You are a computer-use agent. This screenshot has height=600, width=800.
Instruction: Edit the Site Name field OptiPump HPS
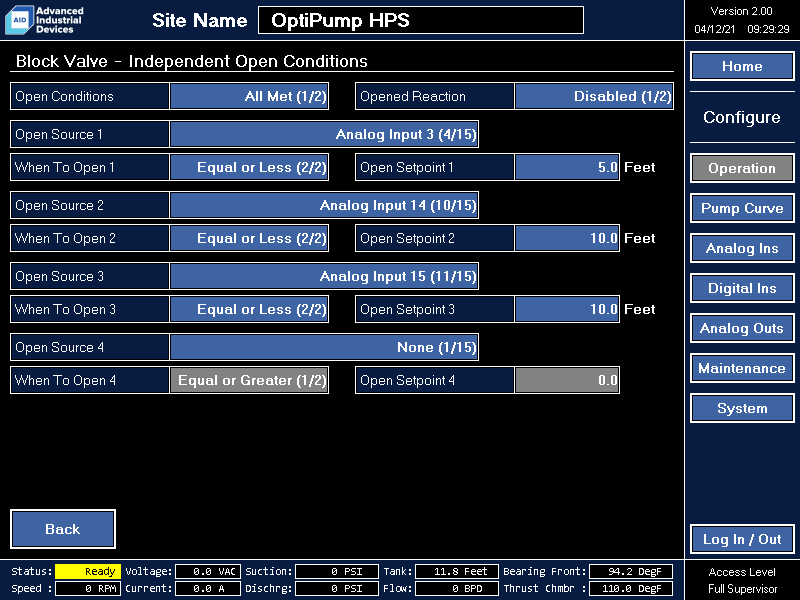point(421,20)
